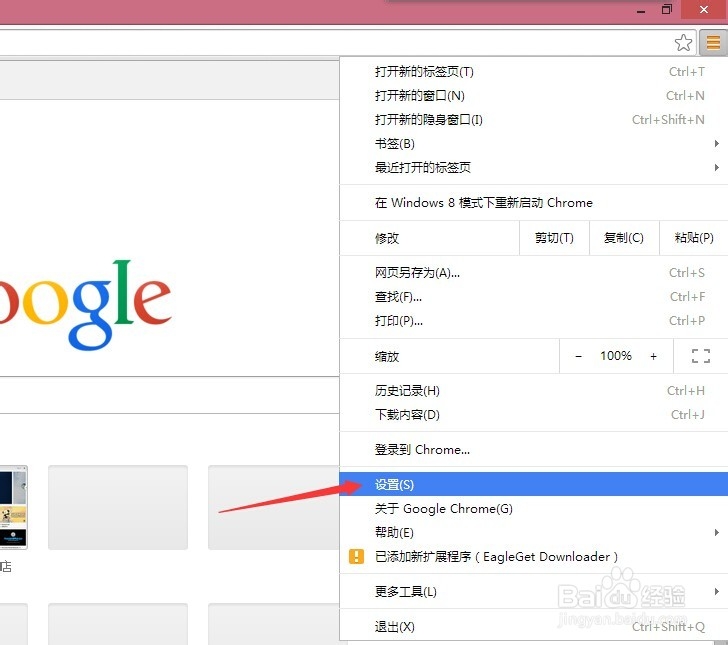This screenshot has height=645, width=728.
Task: Open the Chrome hamburger menu button
Action: tap(713, 43)
